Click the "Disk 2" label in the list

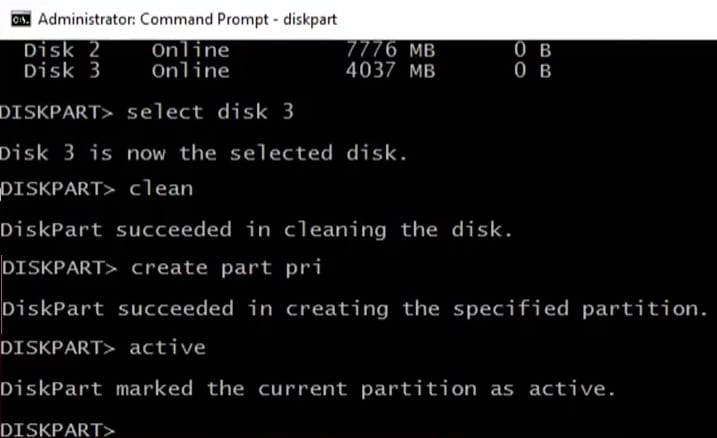[x=60, y=49]
